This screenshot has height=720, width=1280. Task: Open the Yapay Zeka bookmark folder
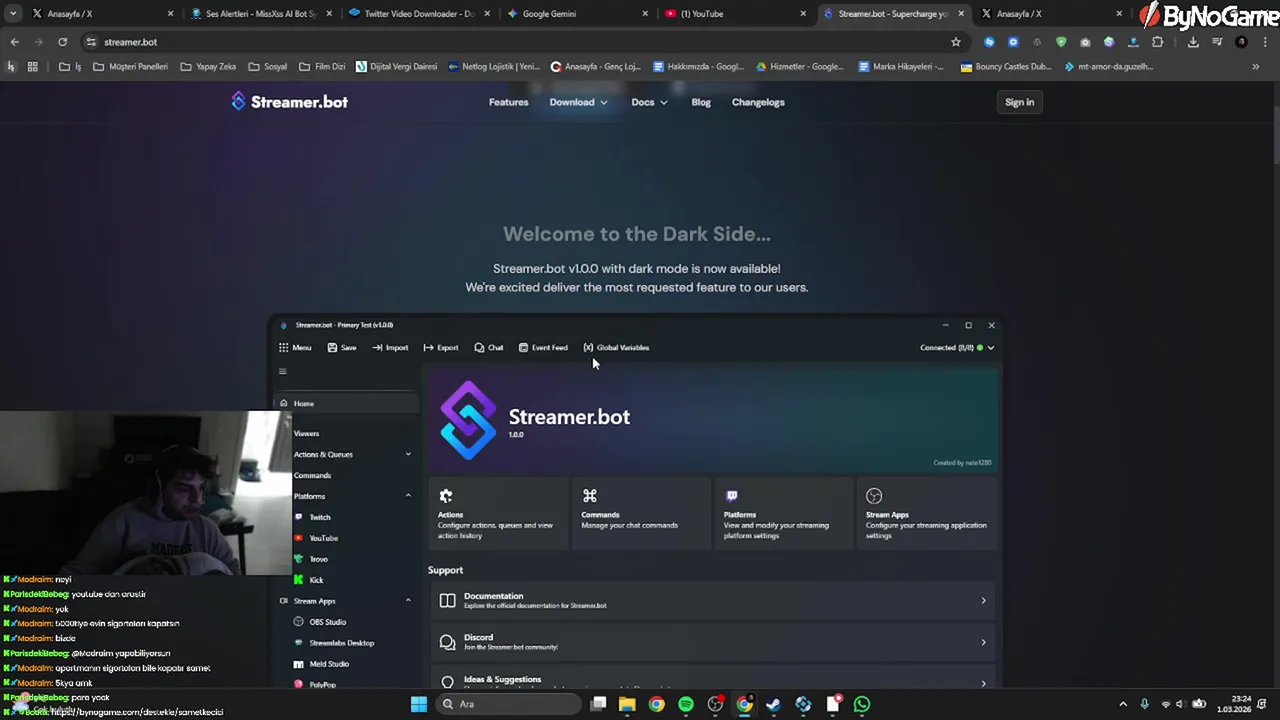(x=208, y=67)
